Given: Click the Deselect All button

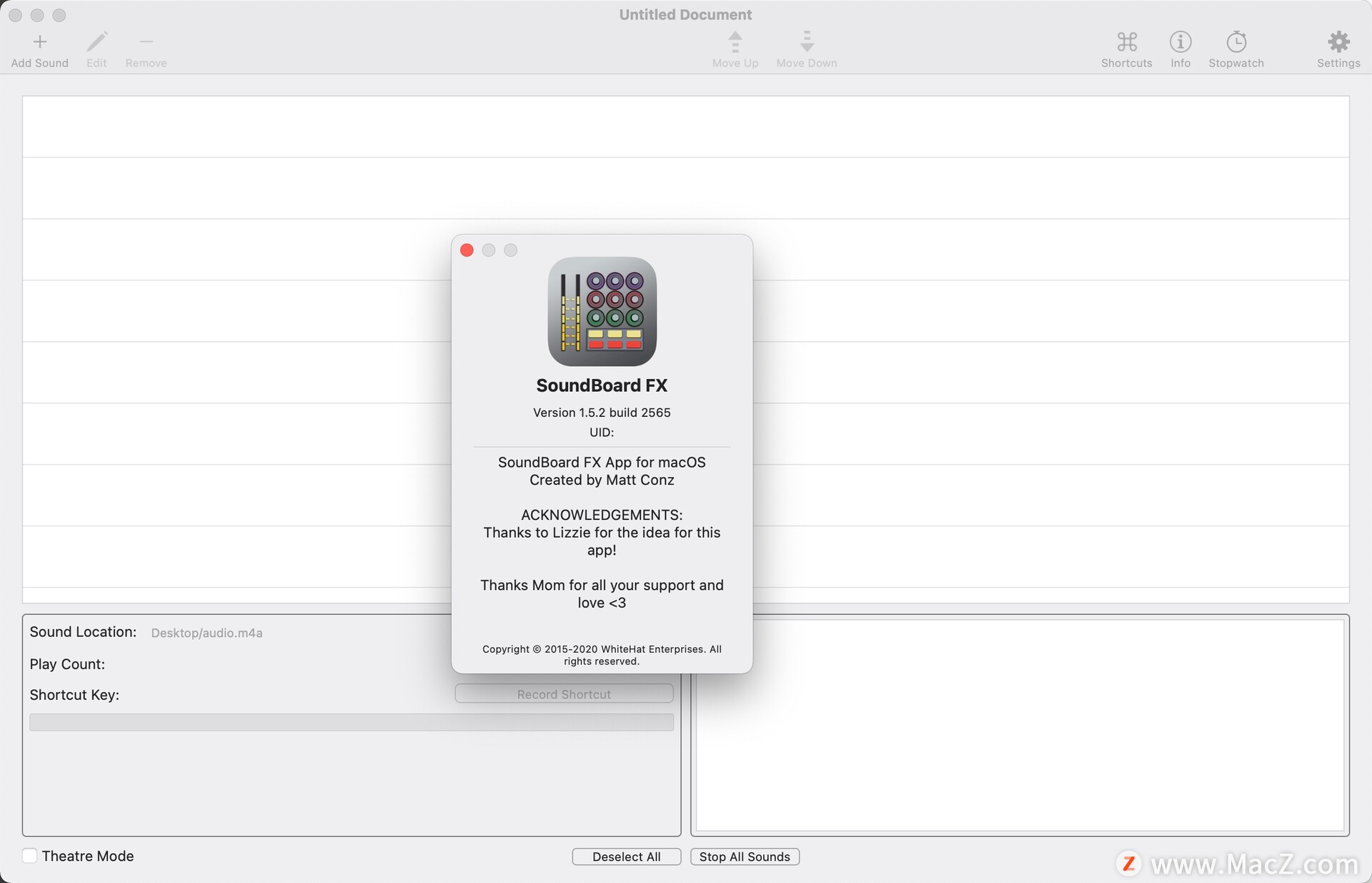Looking at the screenshot, I should tap(626, 856).
